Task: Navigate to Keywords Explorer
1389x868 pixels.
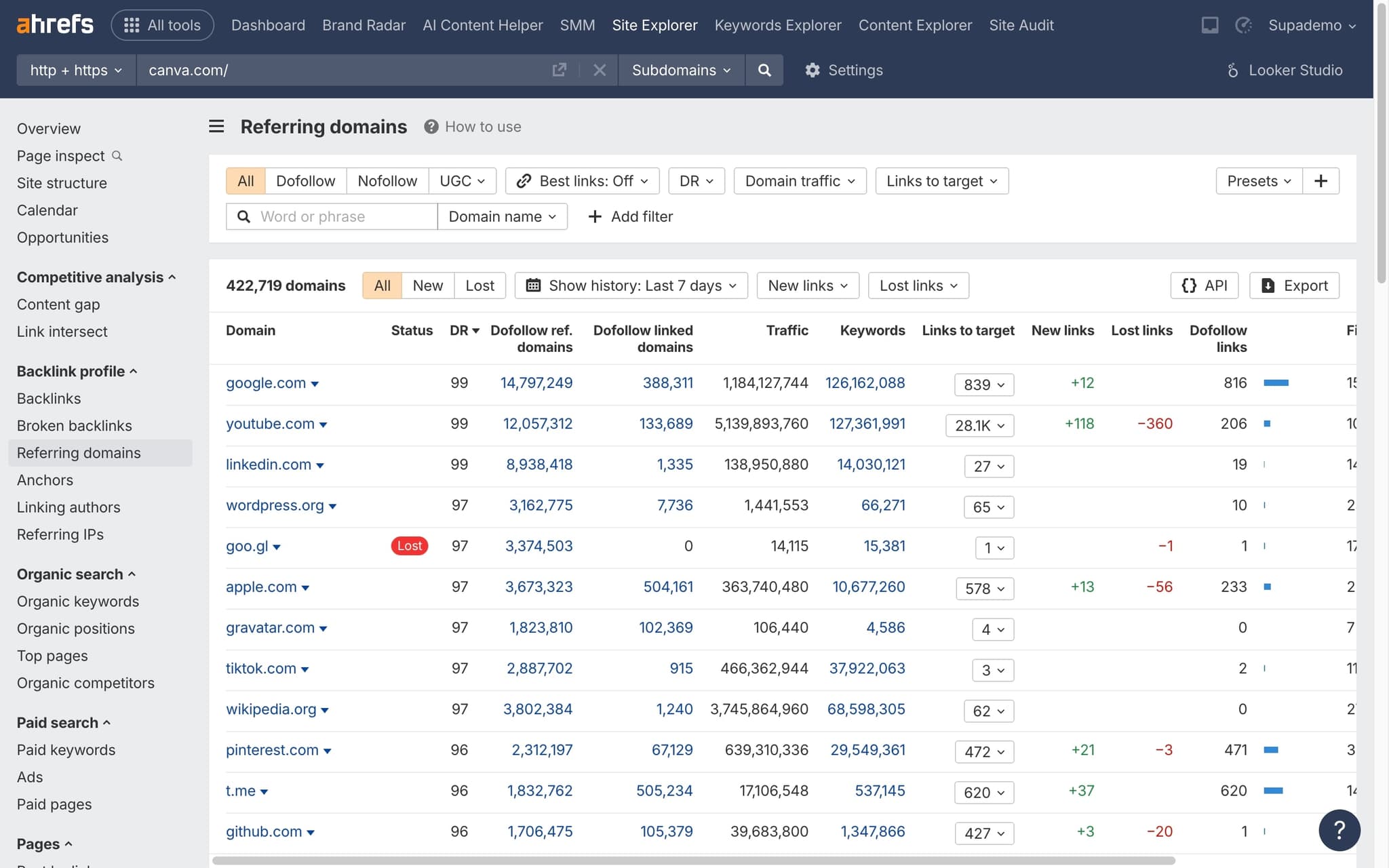Action: click(x=777, y=25)
